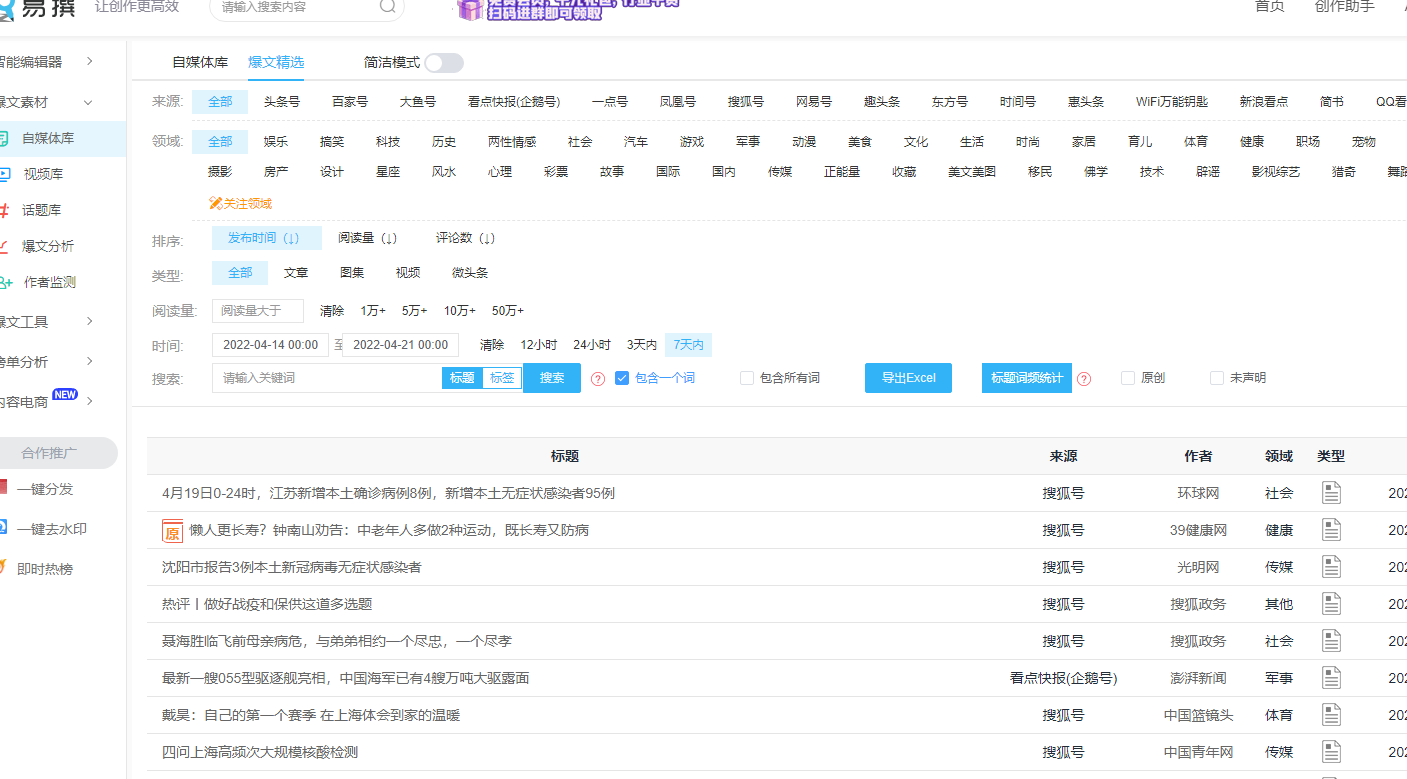Screen dimensions: 1407x779
Task: Uncheck 包含一个词 checkbox
Action: coord(622,378)
